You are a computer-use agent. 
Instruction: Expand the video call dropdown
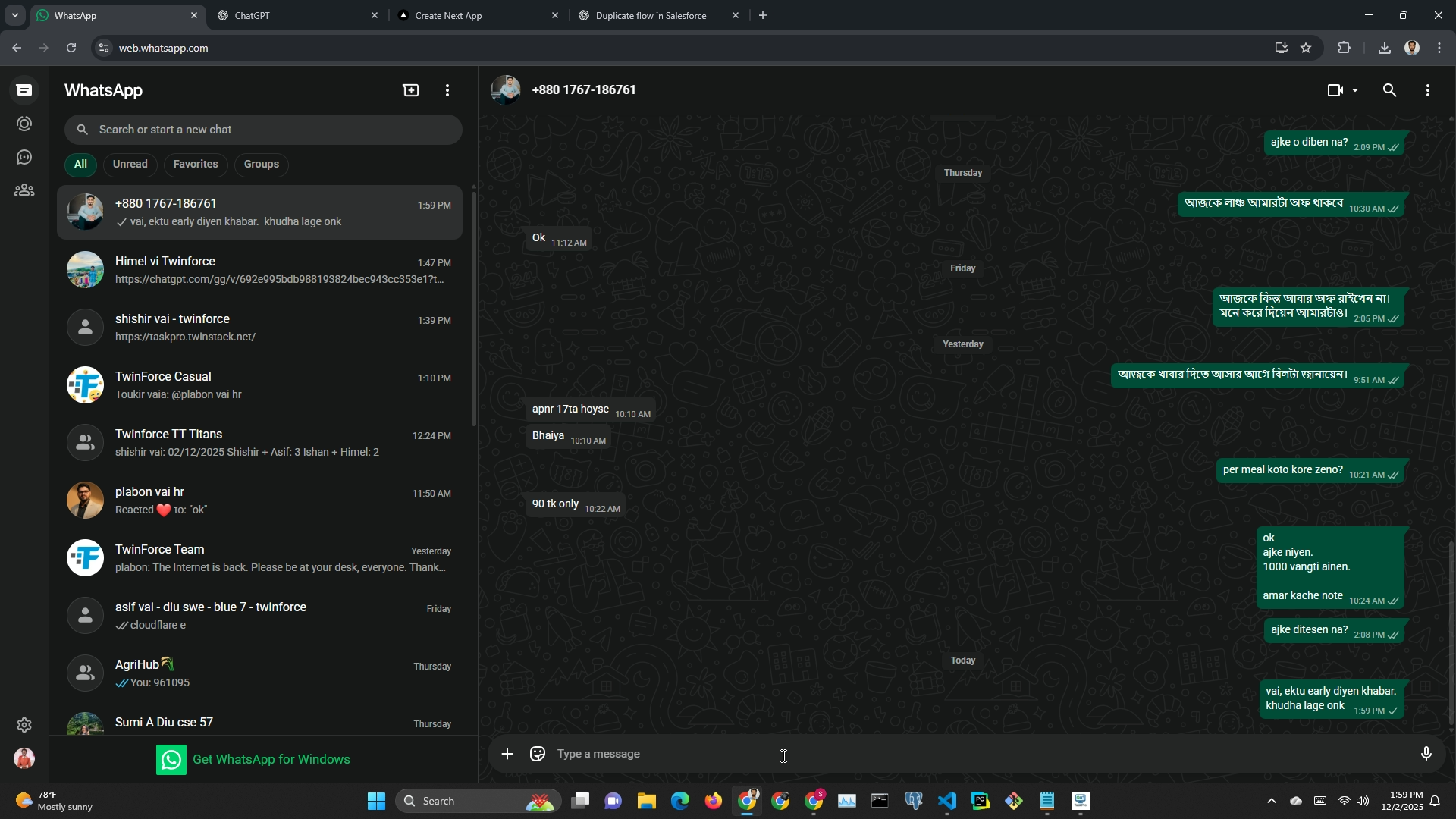point(1355,90)
